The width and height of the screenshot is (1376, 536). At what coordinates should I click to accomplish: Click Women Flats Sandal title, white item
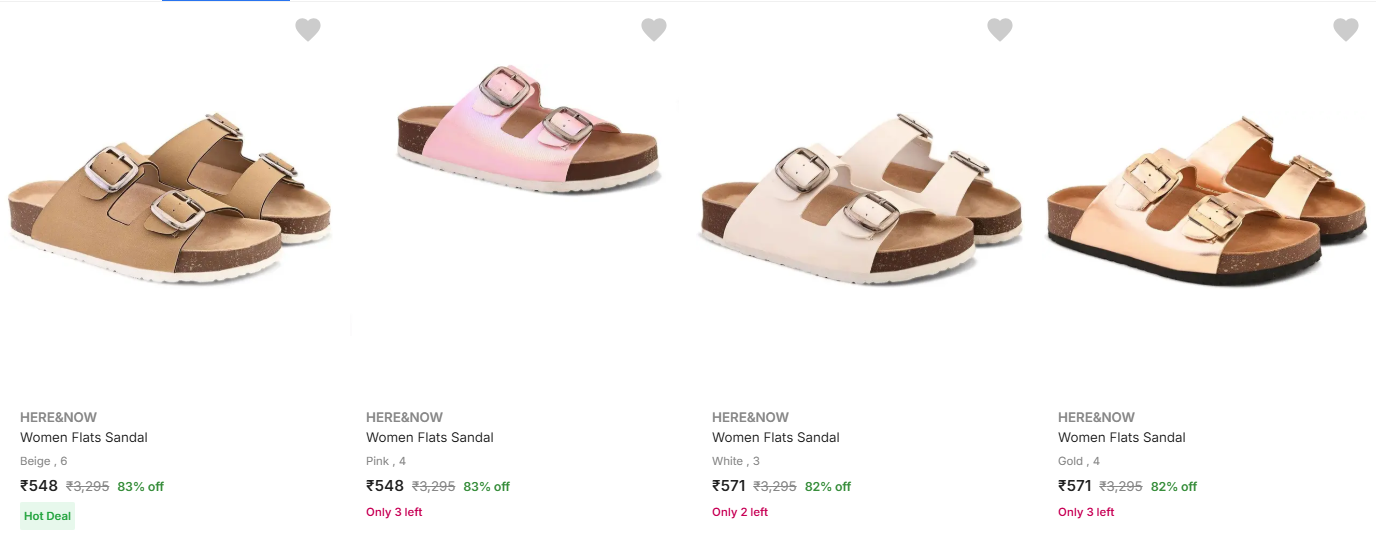(x=776, y=437)
